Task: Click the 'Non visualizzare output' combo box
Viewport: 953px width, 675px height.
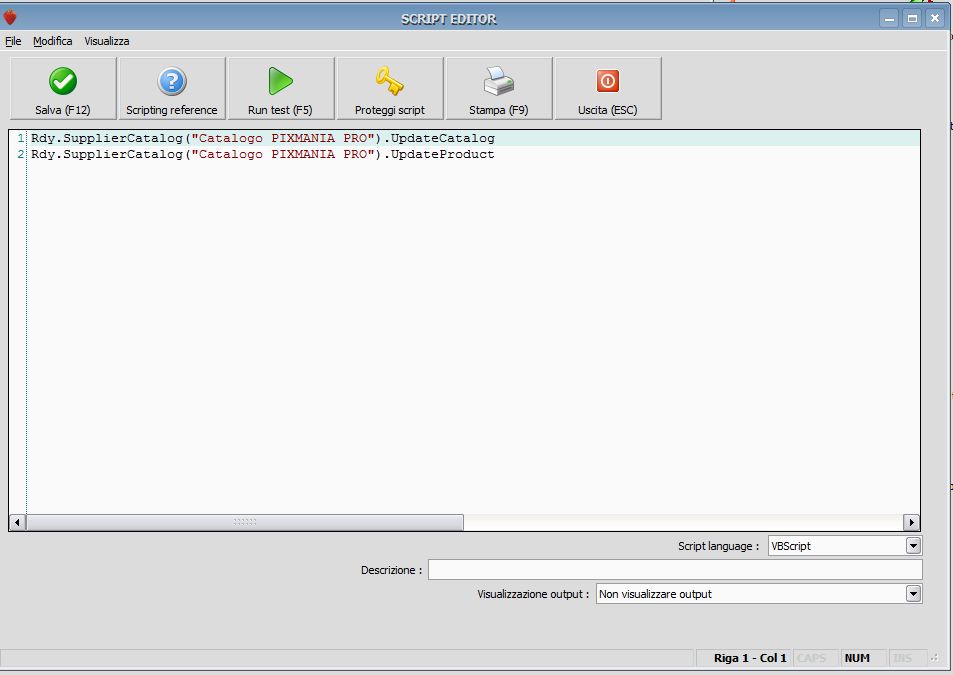Action: coord(759,594)
